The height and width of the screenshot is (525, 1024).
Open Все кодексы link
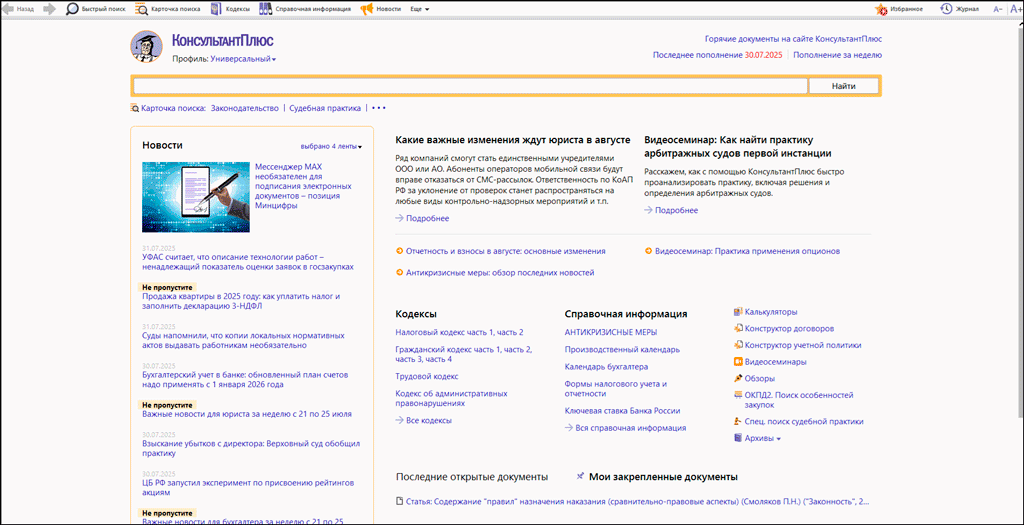pos(428,421)
